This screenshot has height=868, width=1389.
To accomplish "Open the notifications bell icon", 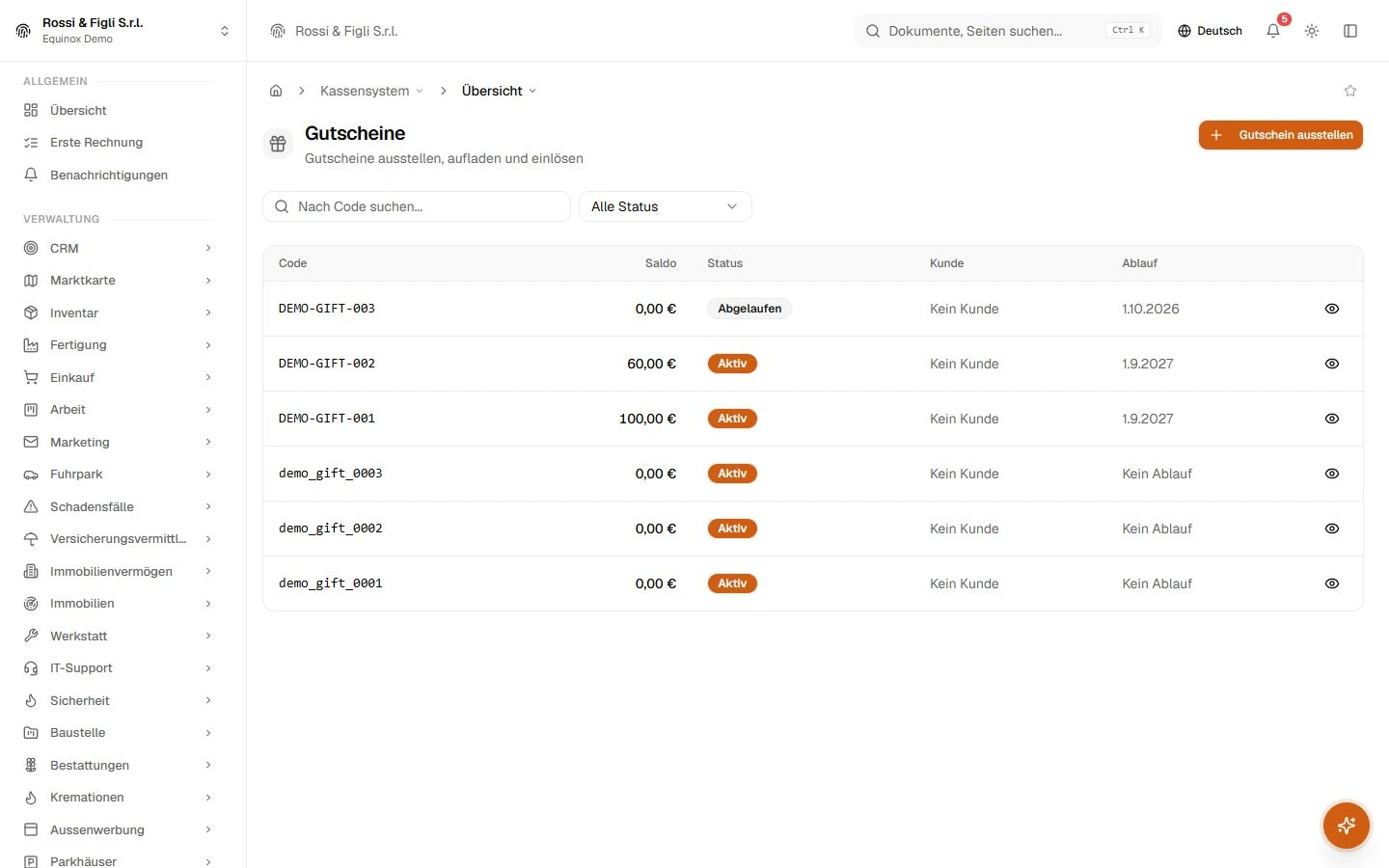I will click(x=1273, y=31).
